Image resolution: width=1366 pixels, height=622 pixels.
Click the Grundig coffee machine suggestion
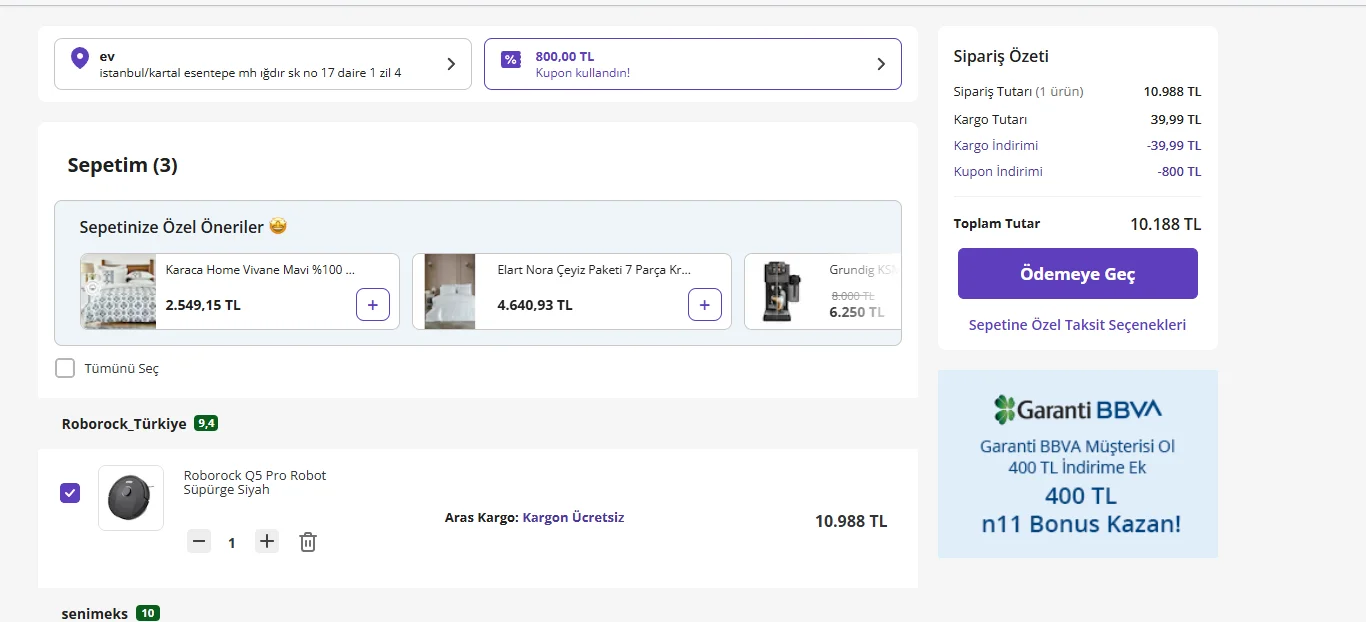pos(823,291)
